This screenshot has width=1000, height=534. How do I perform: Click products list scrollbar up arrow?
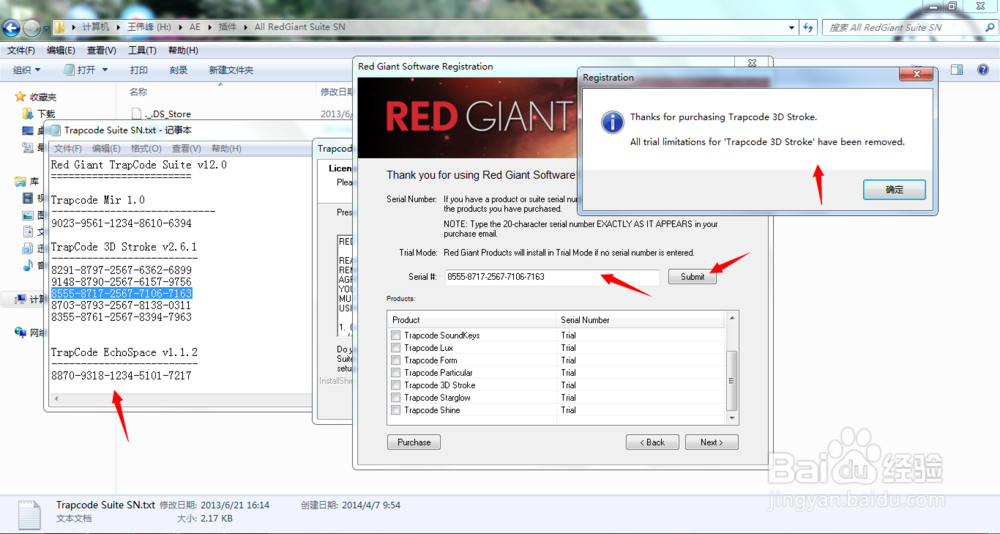point(732,317)
